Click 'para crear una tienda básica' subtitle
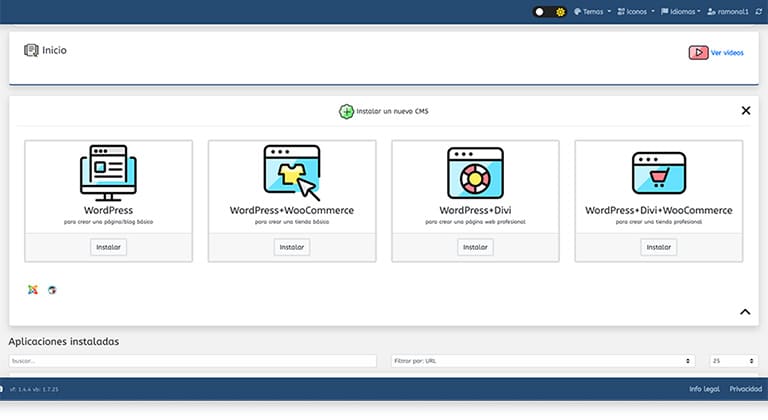 point(292,222)
